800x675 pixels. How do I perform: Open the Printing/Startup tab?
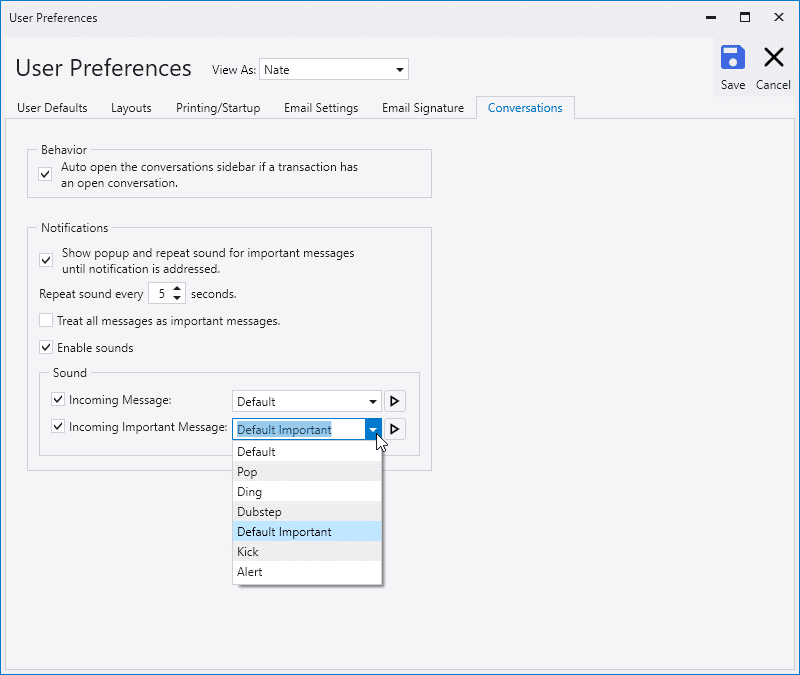(218, 108)
